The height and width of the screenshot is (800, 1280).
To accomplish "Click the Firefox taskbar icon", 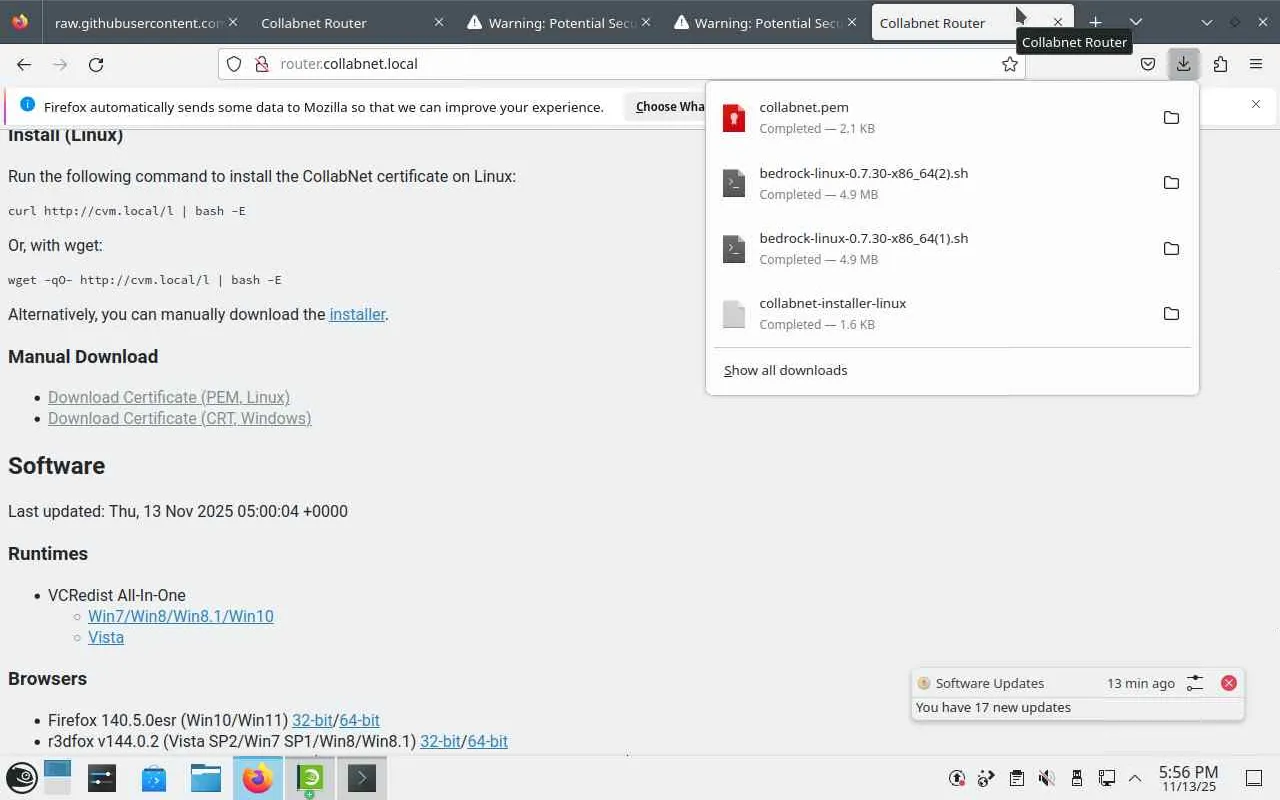I will (258, 778).
